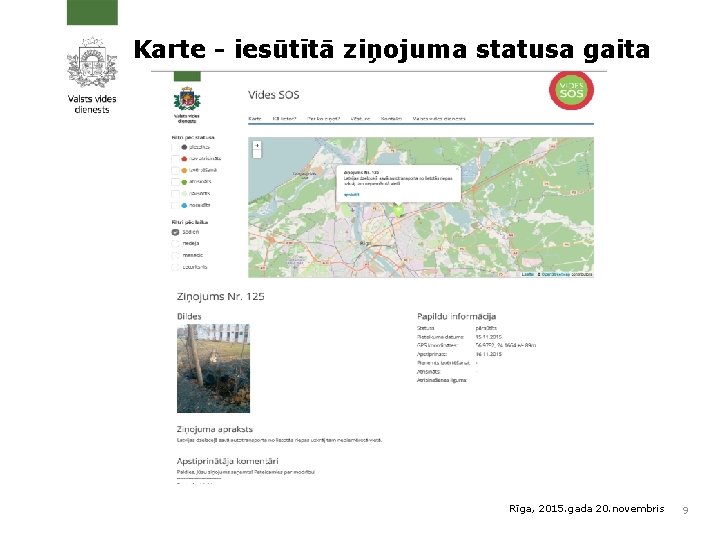The height and width of the screenshot is (540, 720).
Task: Toggle the dark grey status filter checkbox
Action: (175, 147)
